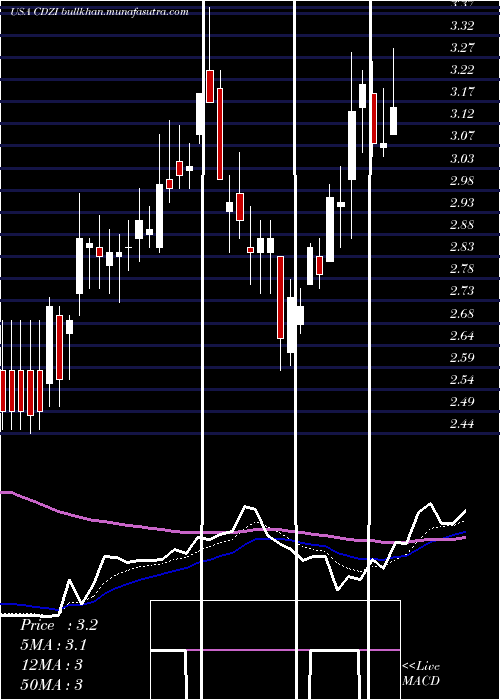
Task: Click the '5MA : 3.1' readout
Action: pos(54,645)
